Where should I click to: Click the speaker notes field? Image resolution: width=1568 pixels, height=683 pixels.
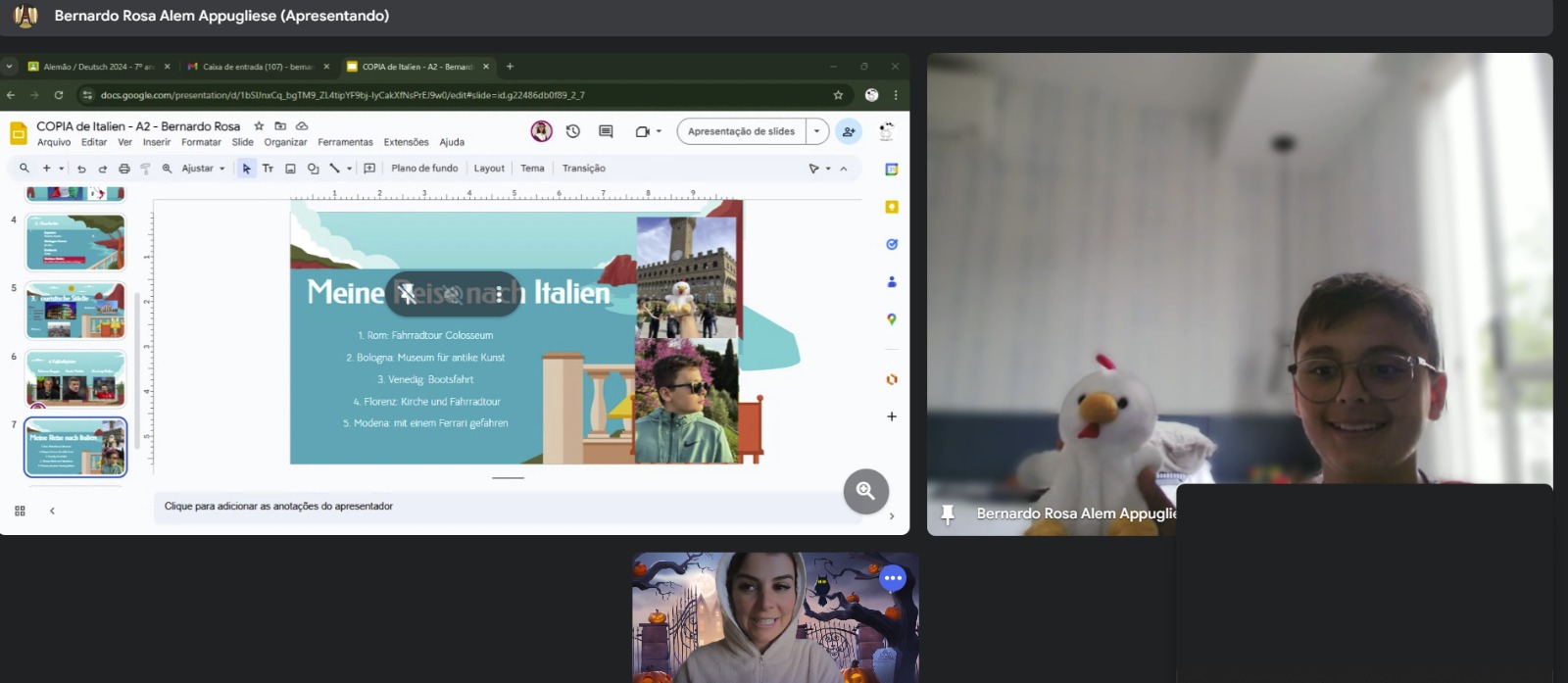(508, 507)
